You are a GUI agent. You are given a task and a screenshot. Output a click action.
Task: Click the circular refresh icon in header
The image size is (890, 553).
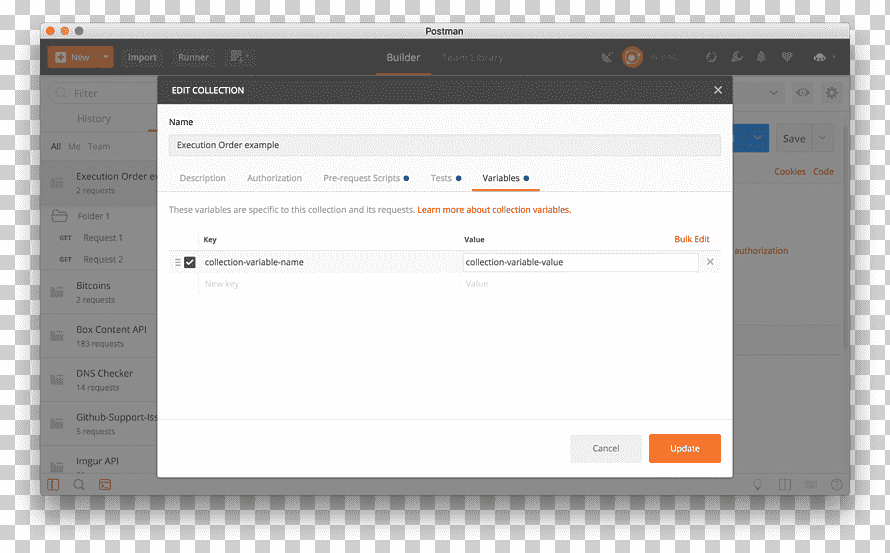(711, 57)
